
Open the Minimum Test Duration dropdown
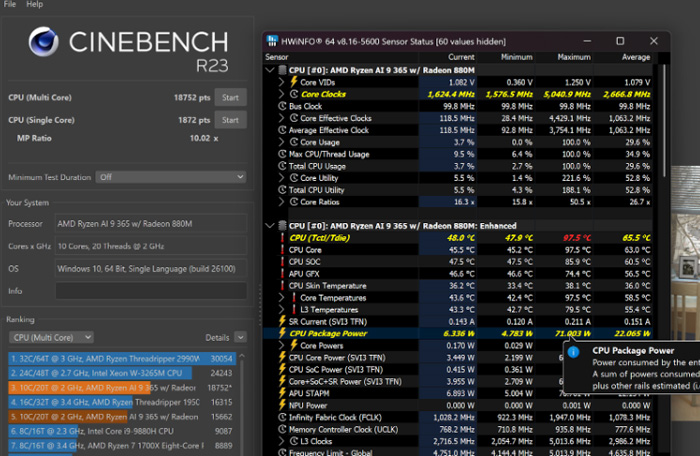tap(171, 177)
